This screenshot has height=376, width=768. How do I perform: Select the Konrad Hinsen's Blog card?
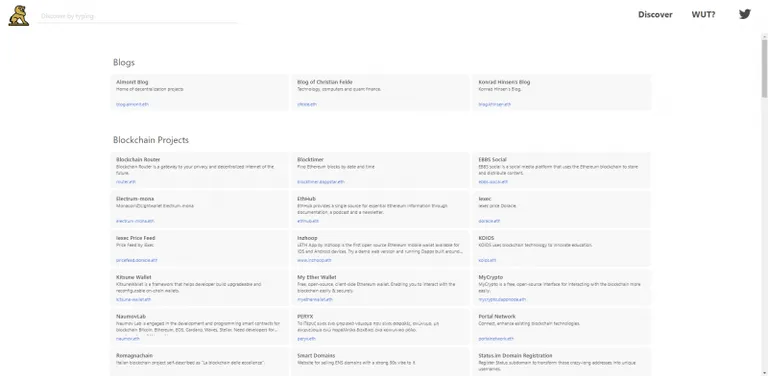coord(562,93)
